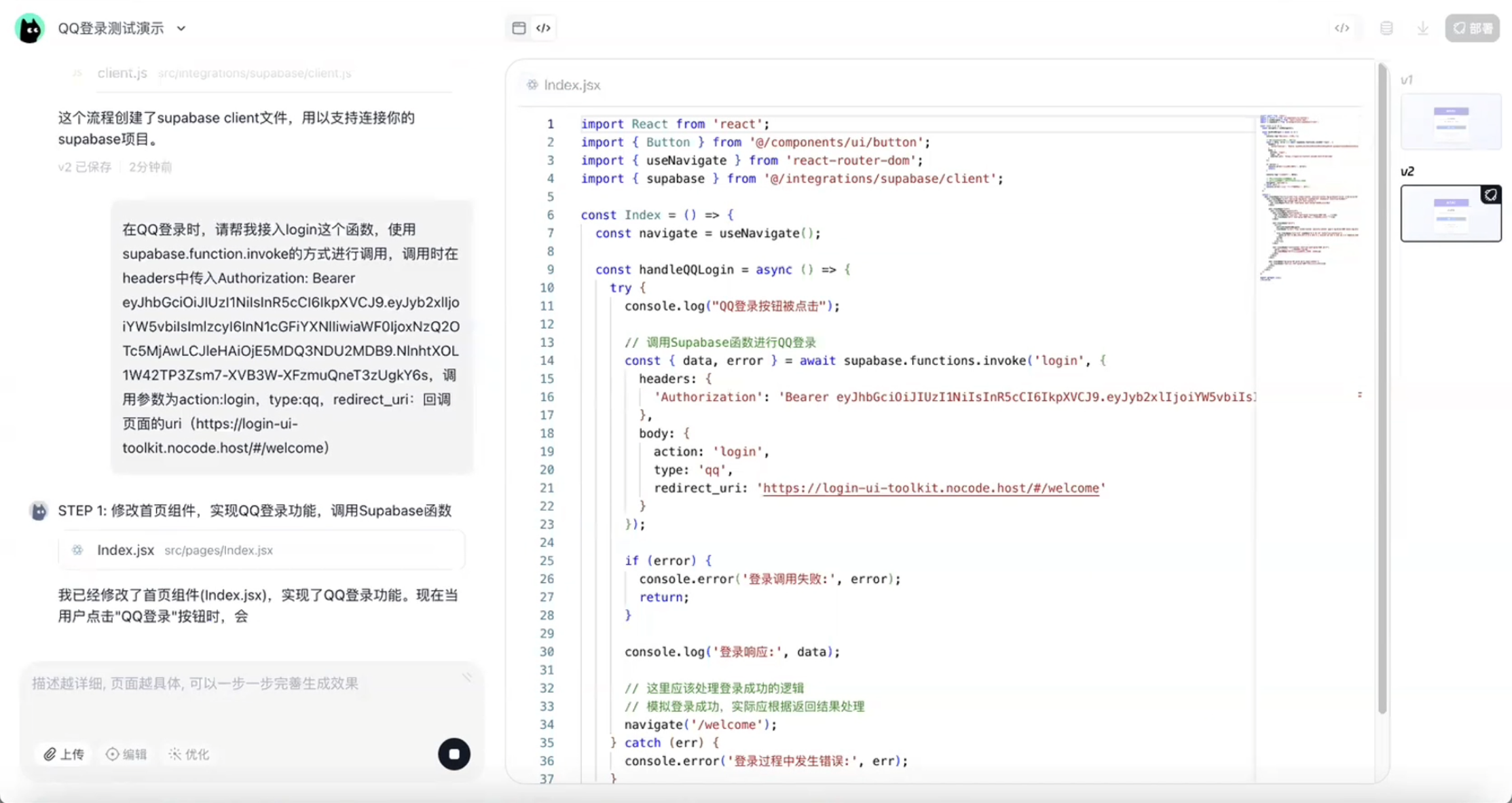Click the 'navigate('/welcome');' code line
Screen dimensions: 1512x803
click(x=701, y=724)
